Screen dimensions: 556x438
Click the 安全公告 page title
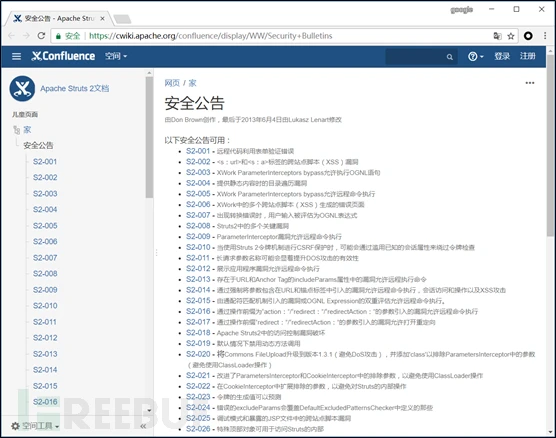(194, 103)
